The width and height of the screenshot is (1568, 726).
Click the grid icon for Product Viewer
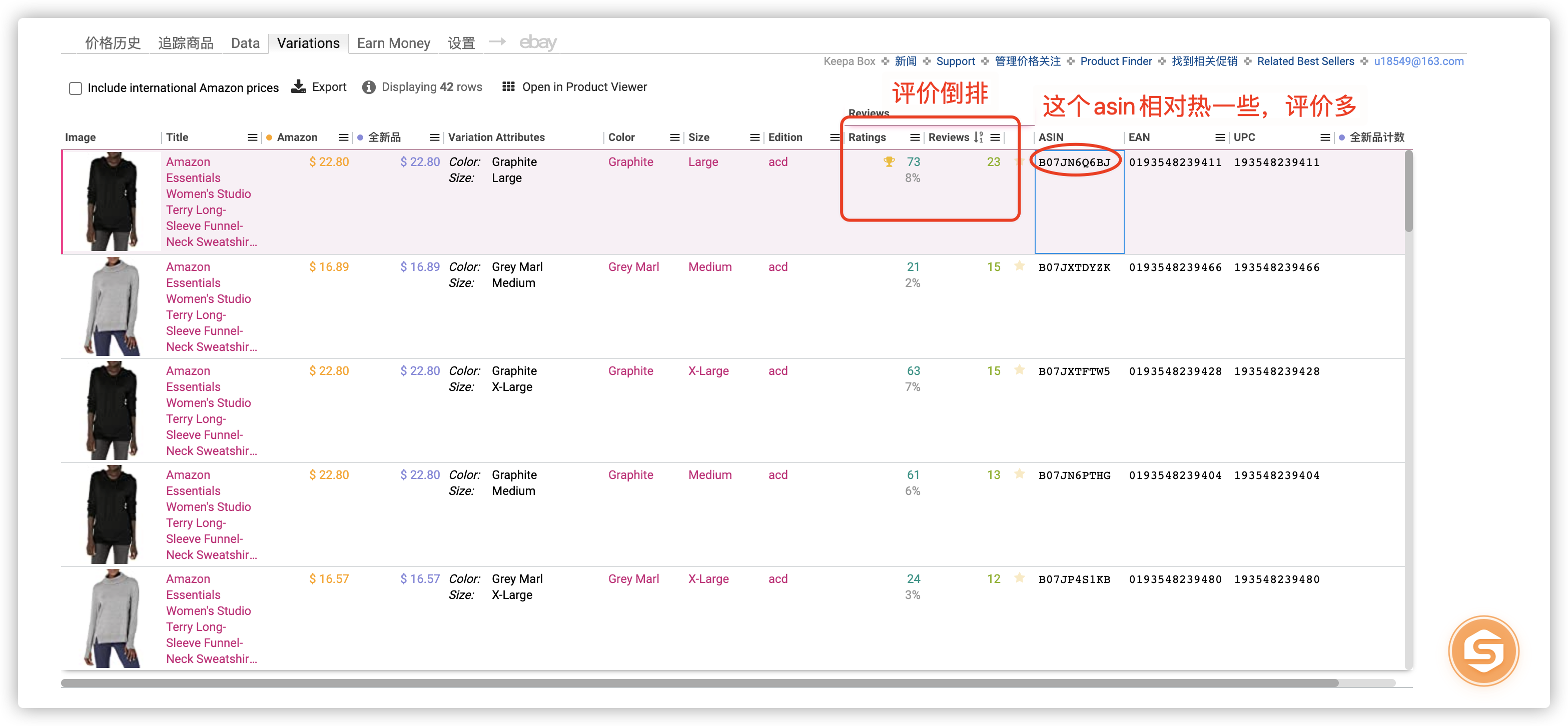(x=508, y=87)
